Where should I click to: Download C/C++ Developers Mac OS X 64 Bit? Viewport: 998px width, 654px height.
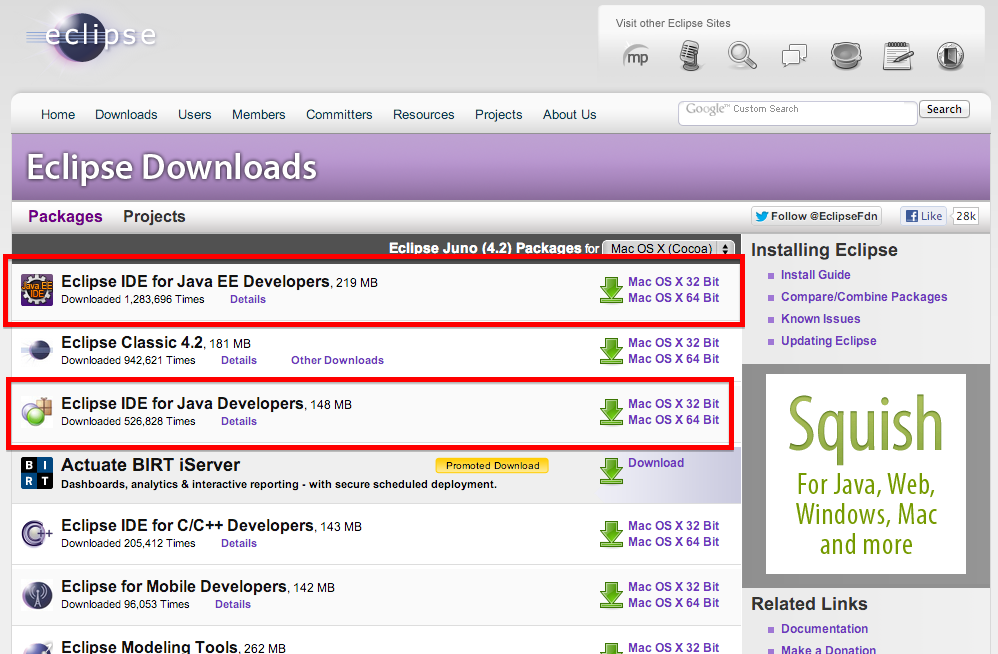[673, 542]
